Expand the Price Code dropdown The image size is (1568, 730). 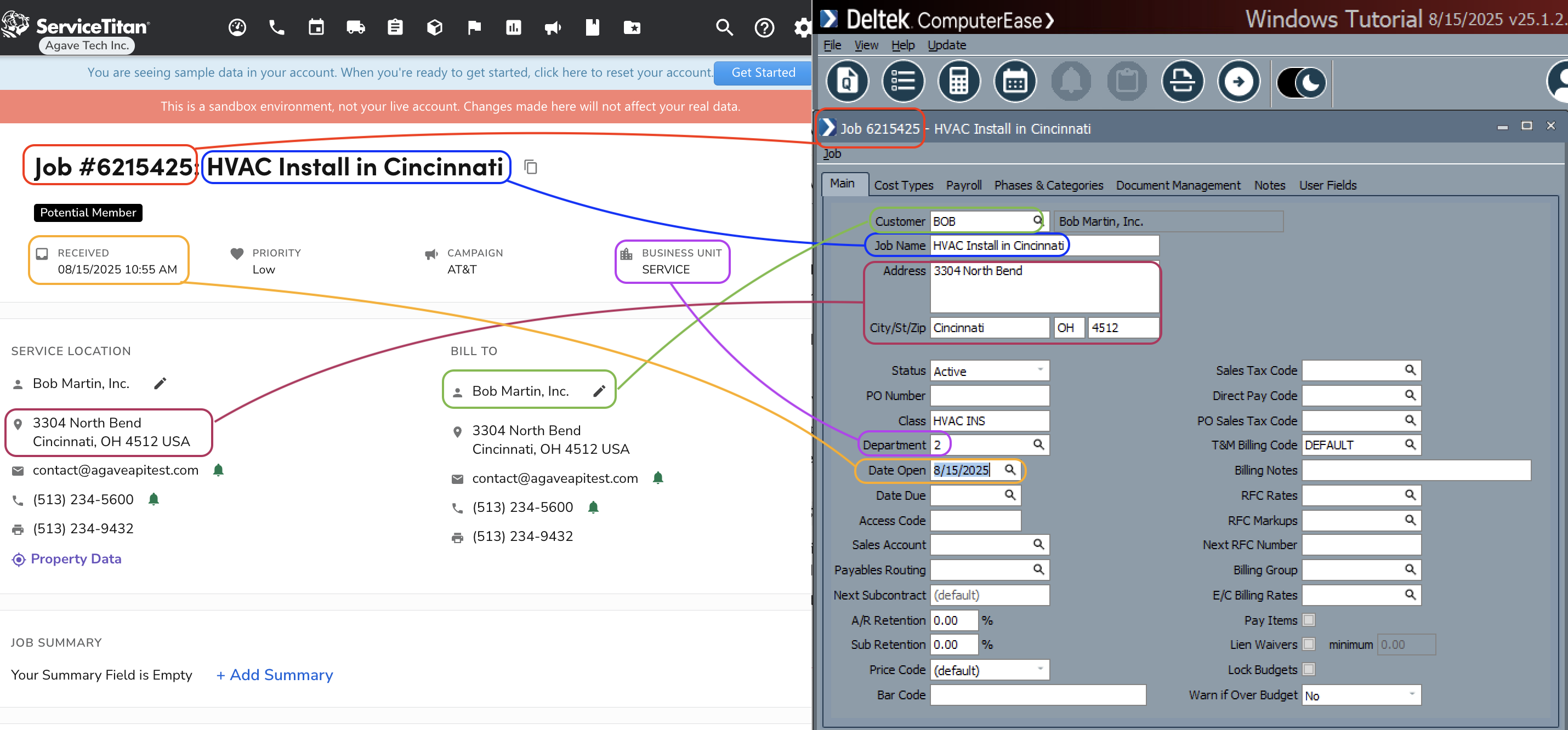click(x=1040, y=669)
